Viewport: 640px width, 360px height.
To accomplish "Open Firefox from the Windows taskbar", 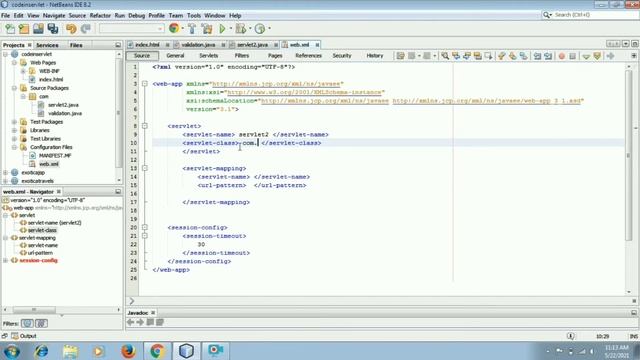I will [x=128, y=351].
